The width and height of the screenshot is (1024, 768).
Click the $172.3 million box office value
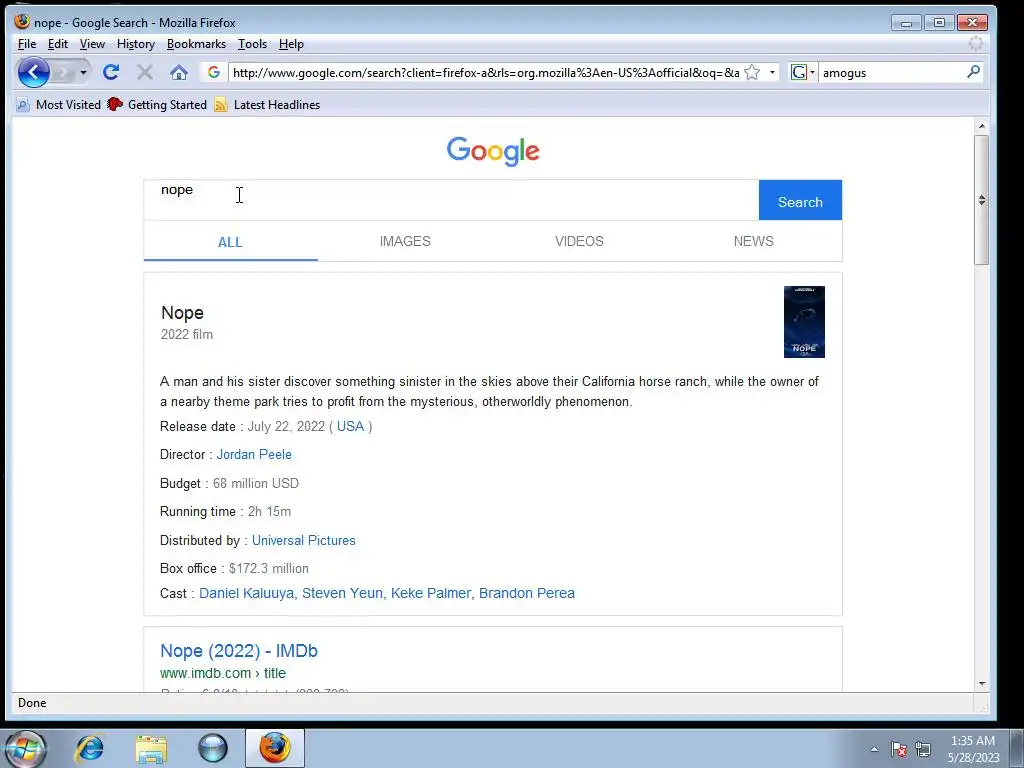click(x=268, y=568)
